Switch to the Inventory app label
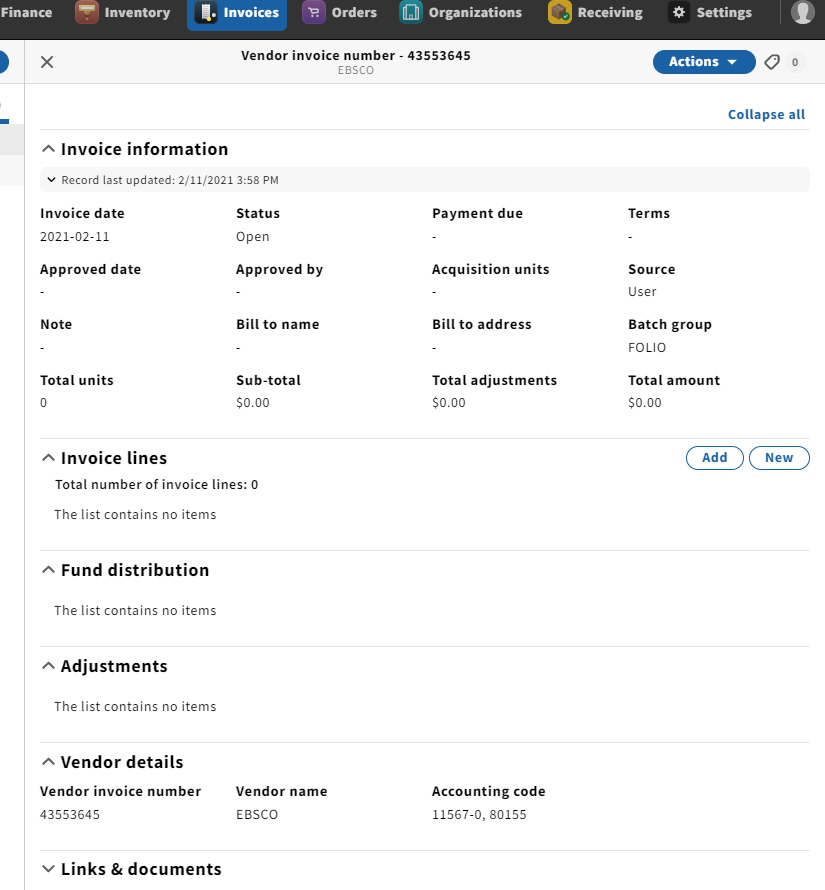The height and width of the screenshot is (890, 825). point(137,12)
